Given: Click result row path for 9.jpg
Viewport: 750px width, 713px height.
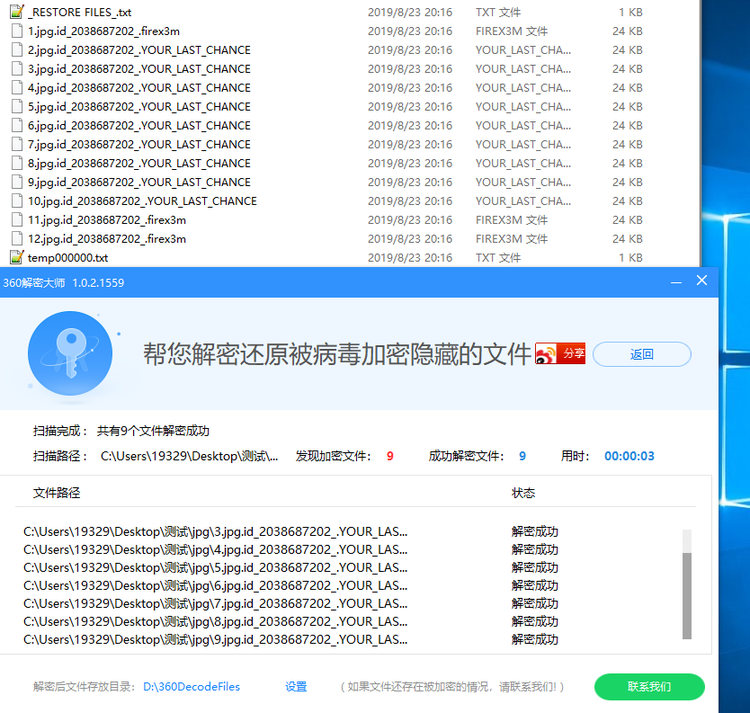Looking at the screenshot, I should click(x=215, y=639).
